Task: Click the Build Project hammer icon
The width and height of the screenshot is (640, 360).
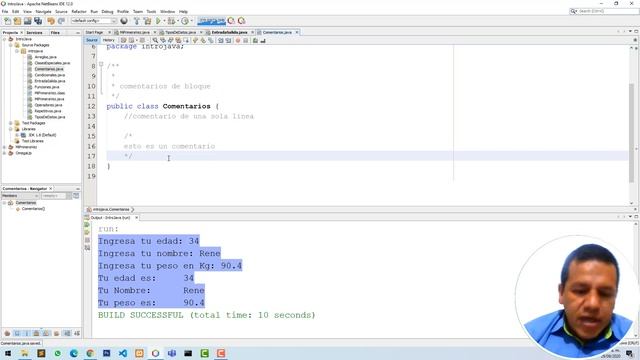Action: click(137, 21)
